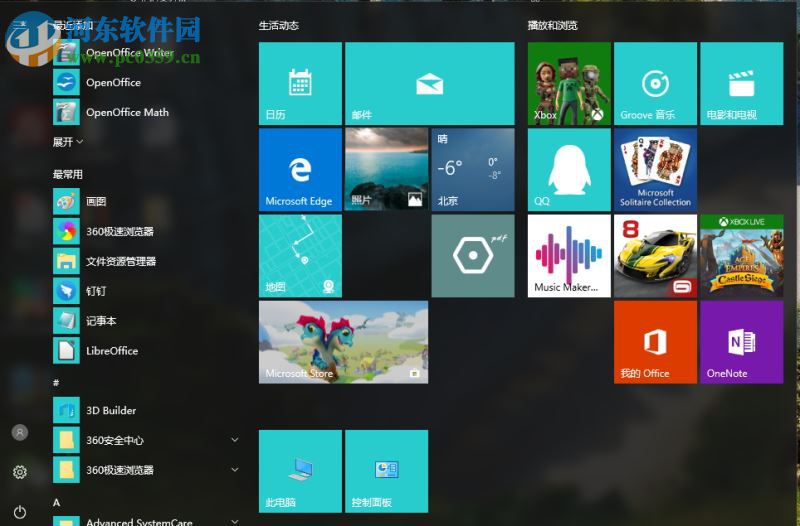This screenshot has width=800, height=526.
Task: Launch the Xbox tile
Action: click(569, 83)
